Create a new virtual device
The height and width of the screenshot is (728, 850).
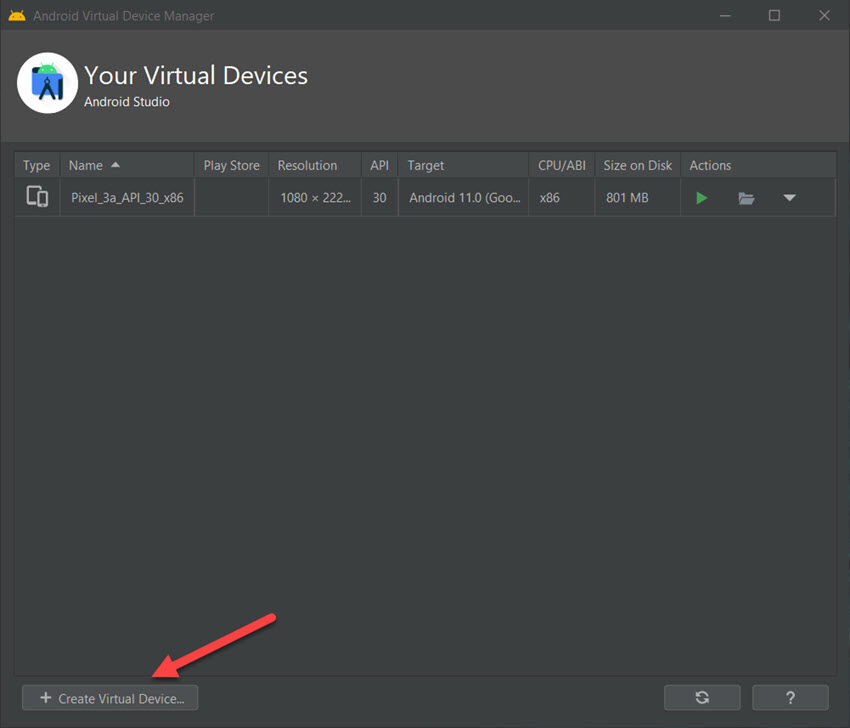110,697
